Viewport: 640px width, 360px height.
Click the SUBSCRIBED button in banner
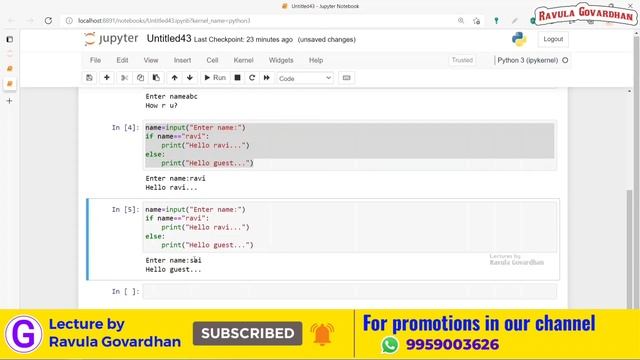pos(247,333)
